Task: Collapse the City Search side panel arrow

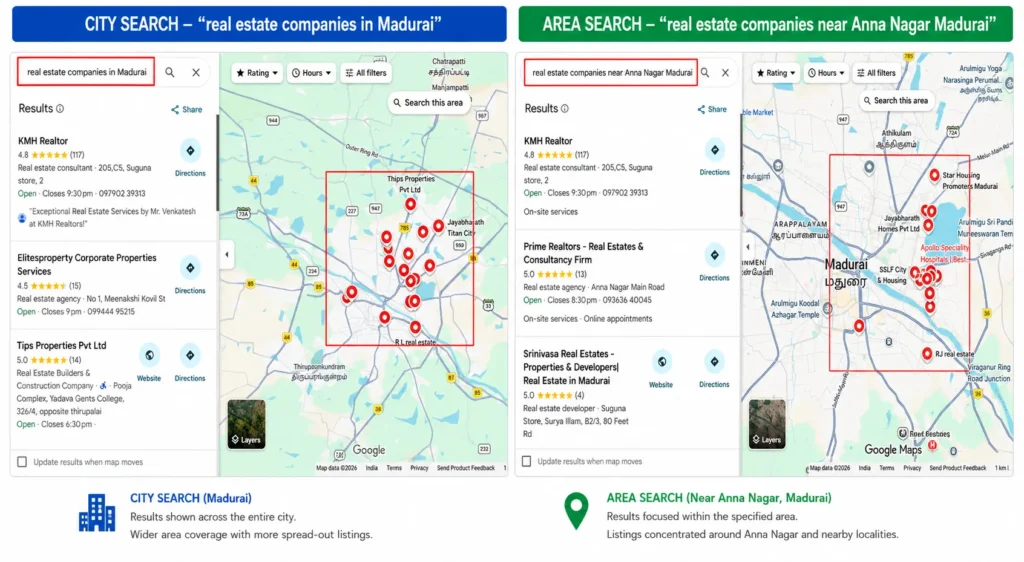Action: 227,255
